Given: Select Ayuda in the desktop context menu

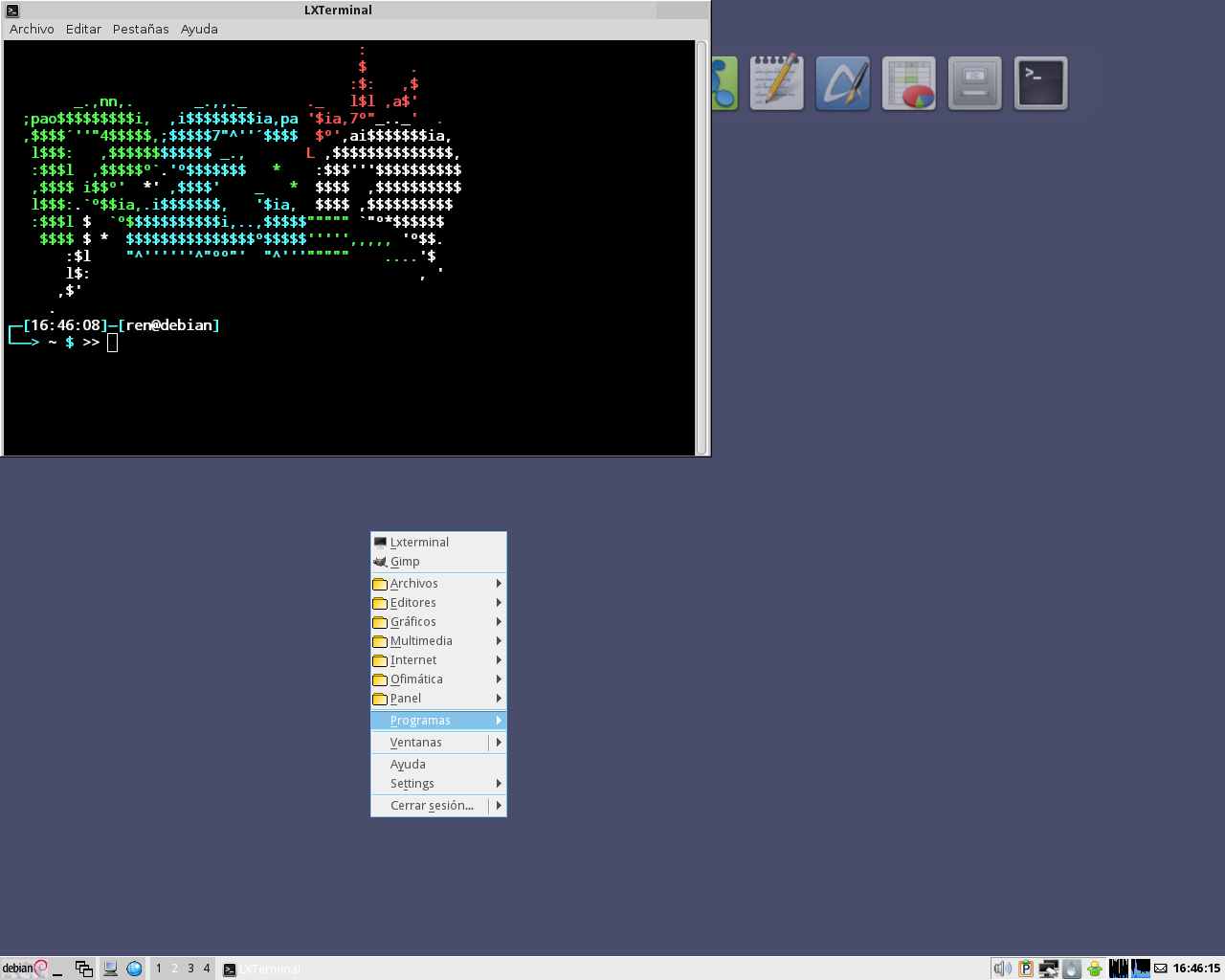Looking at the screenshot, I should click(x=409, y=765).
